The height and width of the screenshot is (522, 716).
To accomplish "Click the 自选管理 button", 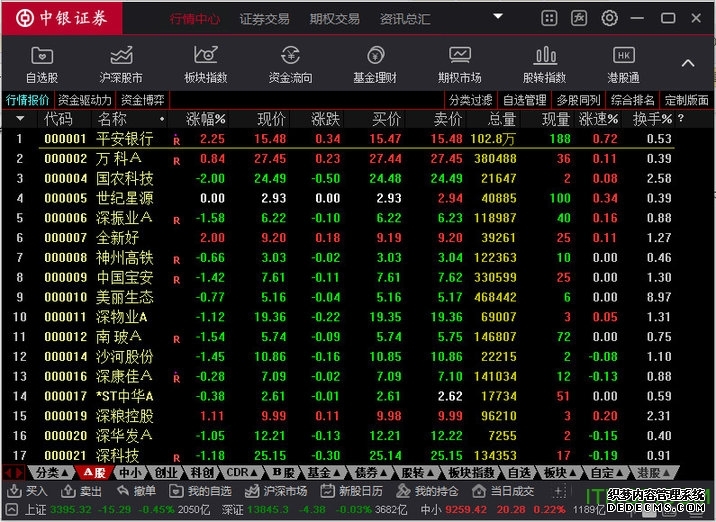I will point(525,100).
